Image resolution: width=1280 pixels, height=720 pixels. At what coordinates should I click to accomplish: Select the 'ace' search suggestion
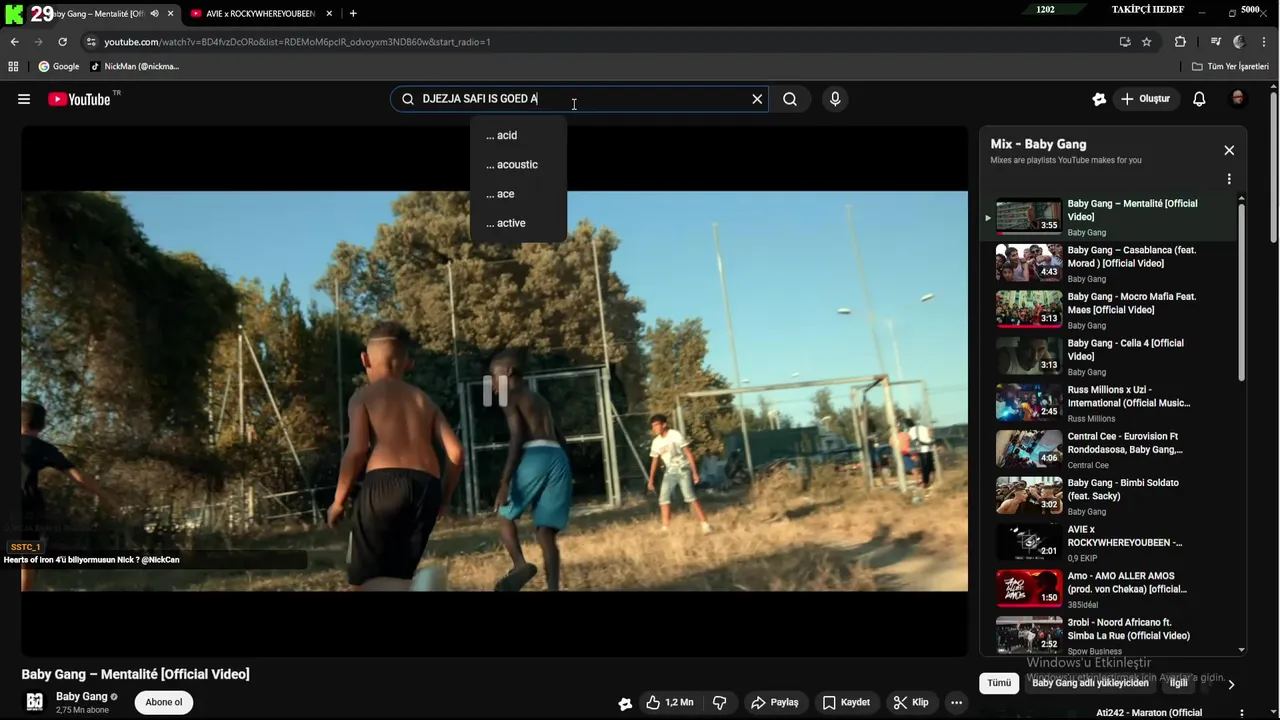[x=518, y=194]
